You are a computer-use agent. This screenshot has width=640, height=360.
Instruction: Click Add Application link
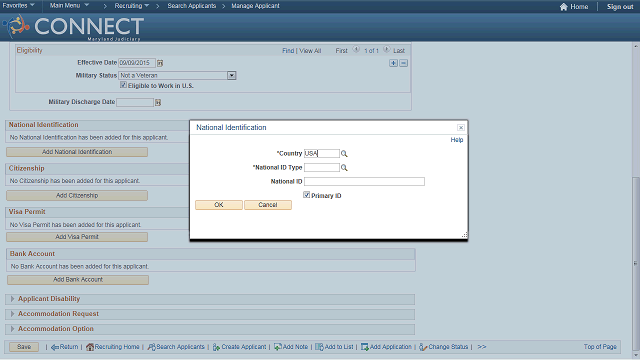click(x=386, y=347)
